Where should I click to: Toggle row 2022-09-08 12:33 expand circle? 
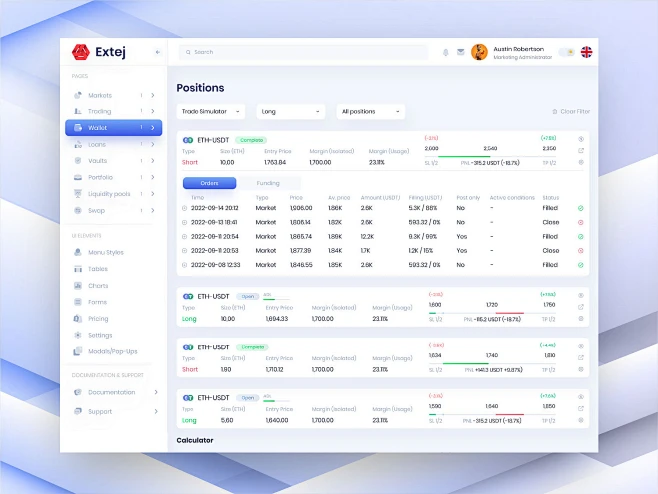pyautogui.click(x=184, y=265)
